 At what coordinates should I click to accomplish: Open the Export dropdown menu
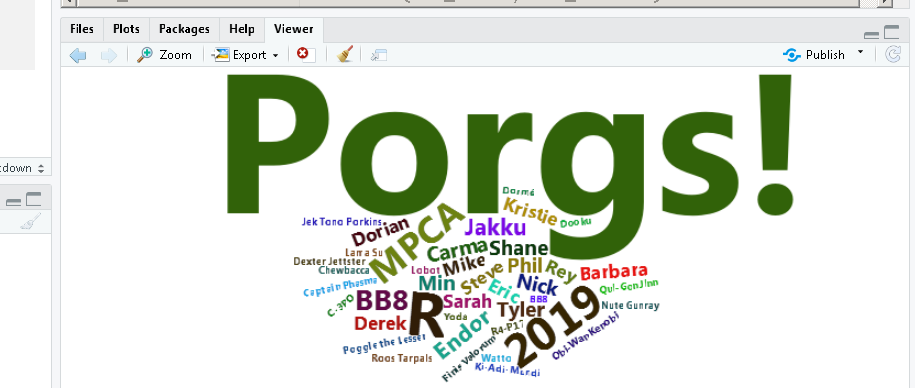click(x=246, y=55)
